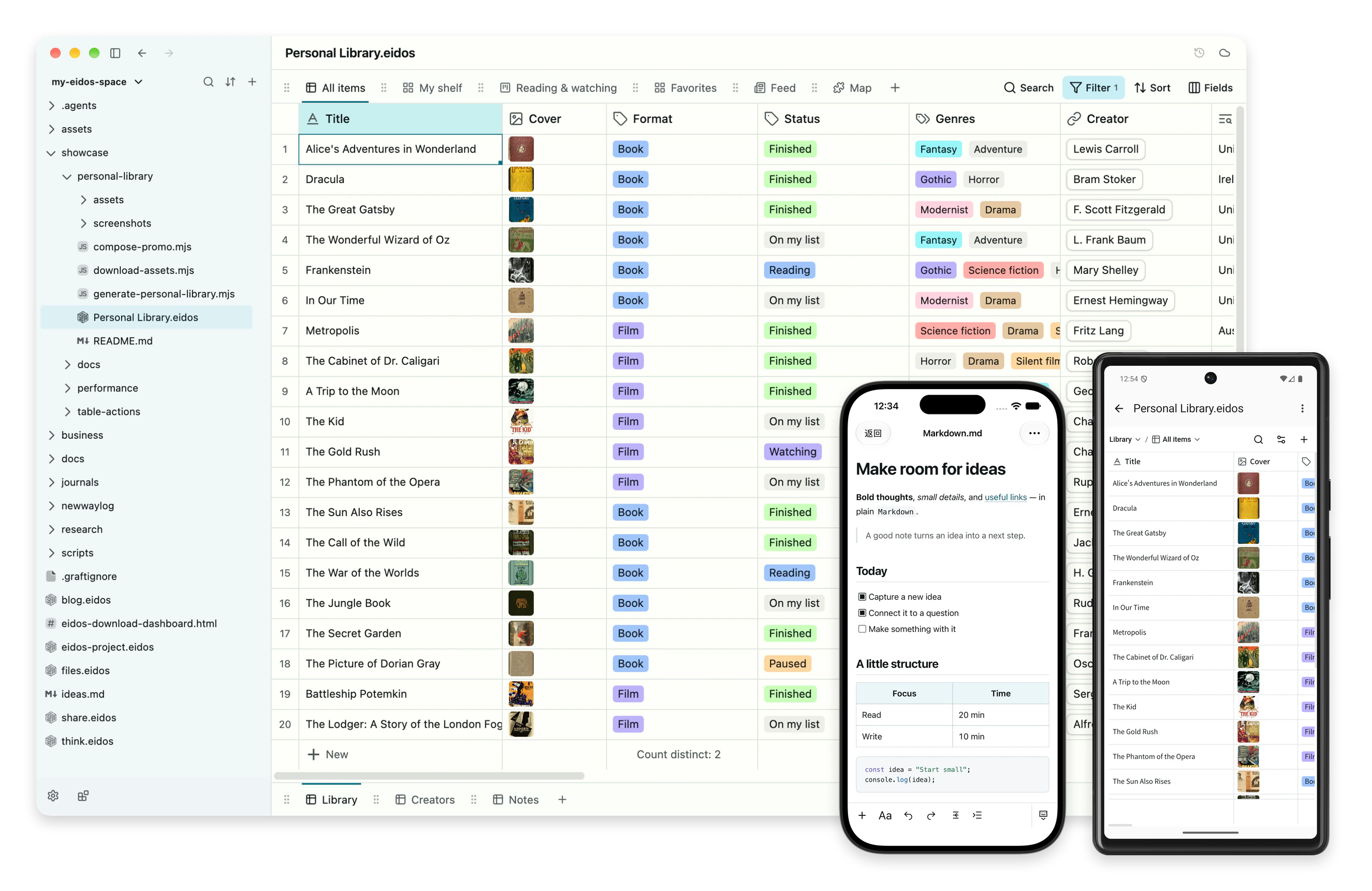Switch to the Creators table tab
Viewport: 1372px width, 891px height.
pos(425,799)
